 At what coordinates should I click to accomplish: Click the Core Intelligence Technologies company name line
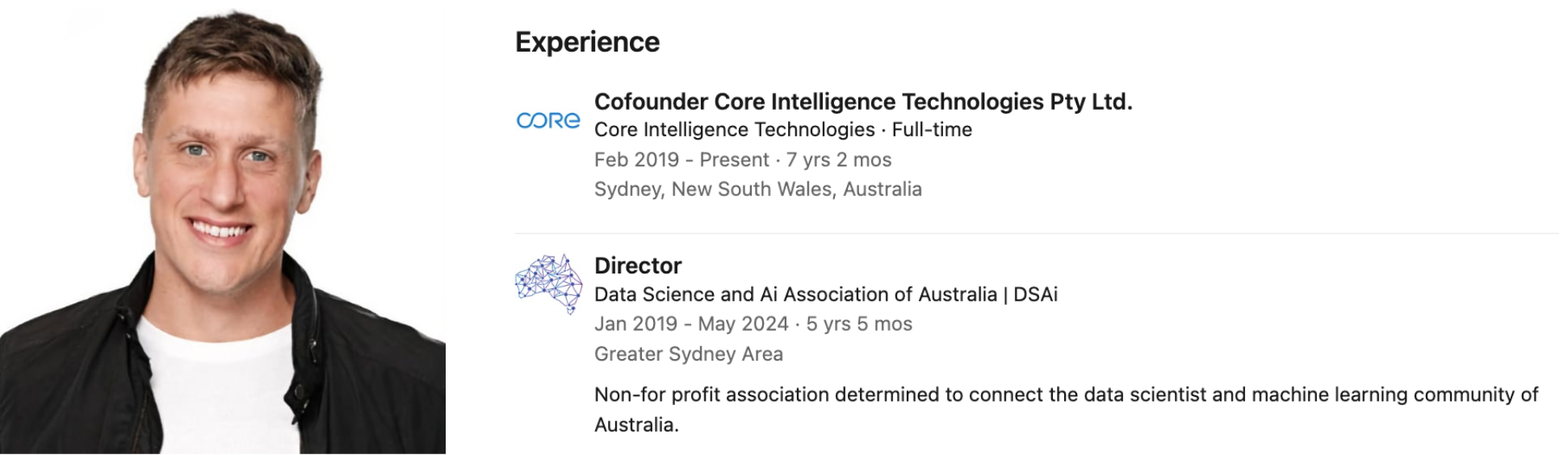point(734,130)
